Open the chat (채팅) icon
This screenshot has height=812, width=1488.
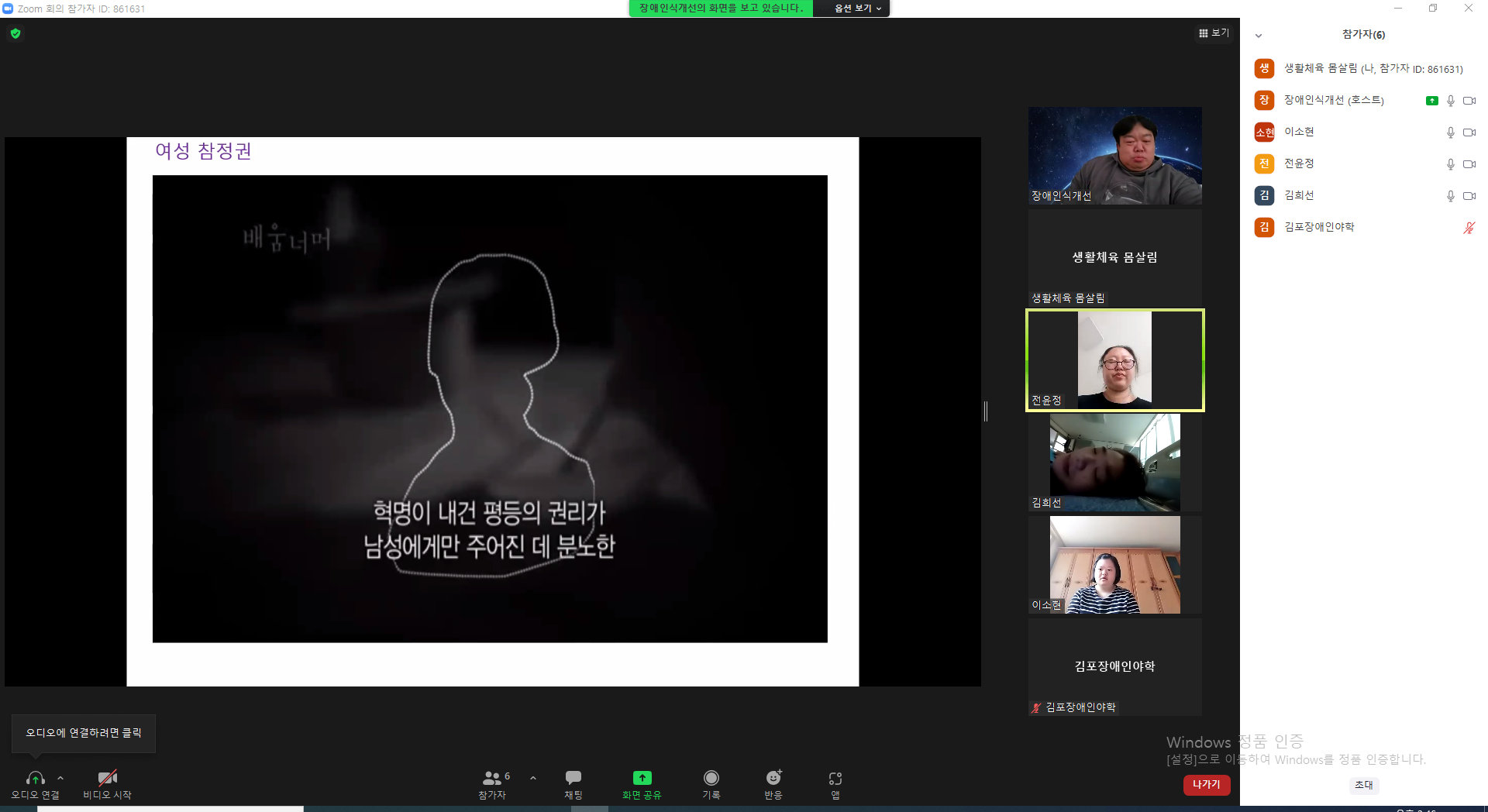click(x=573, y=778)
